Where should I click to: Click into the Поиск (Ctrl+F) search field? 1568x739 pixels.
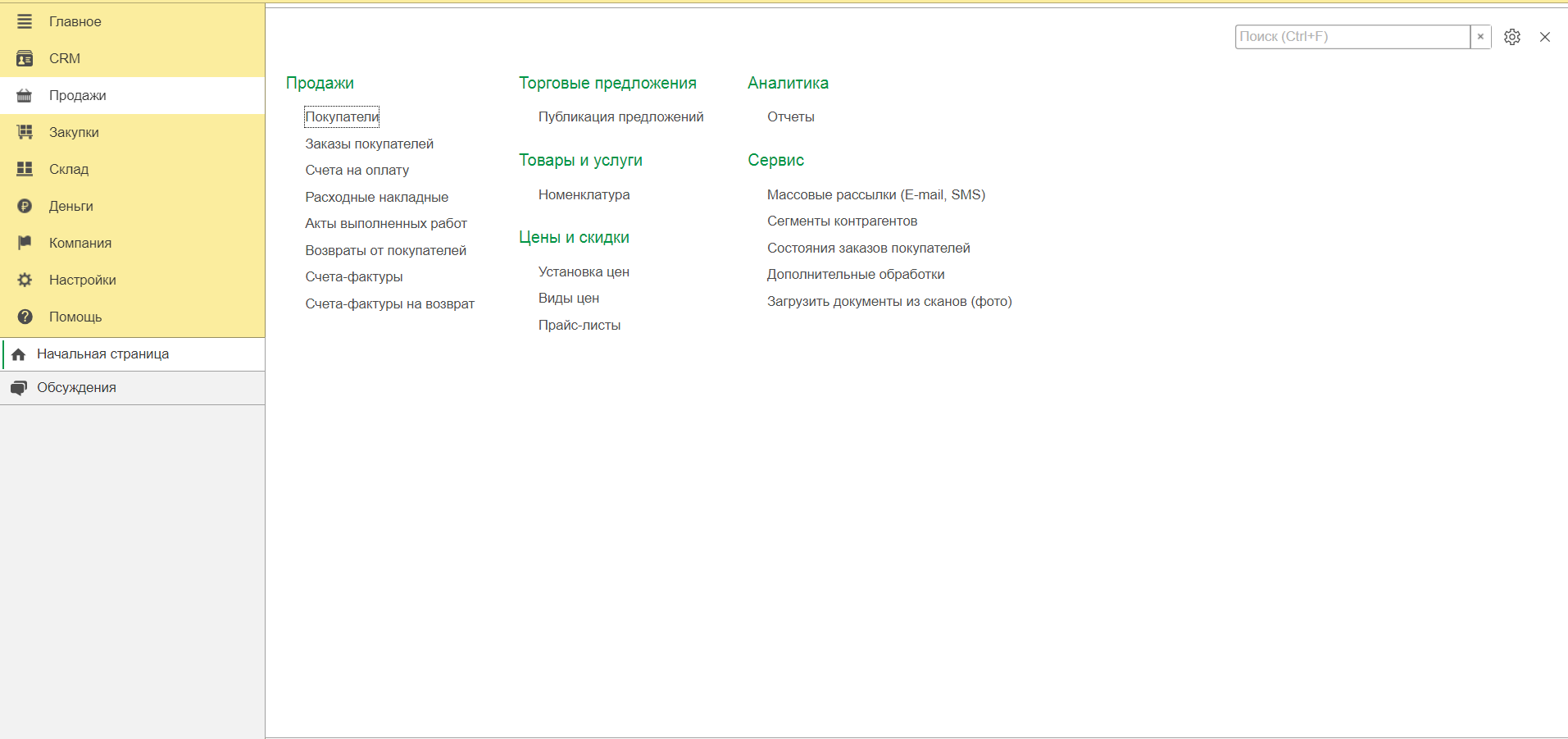tap(1352, 37)
